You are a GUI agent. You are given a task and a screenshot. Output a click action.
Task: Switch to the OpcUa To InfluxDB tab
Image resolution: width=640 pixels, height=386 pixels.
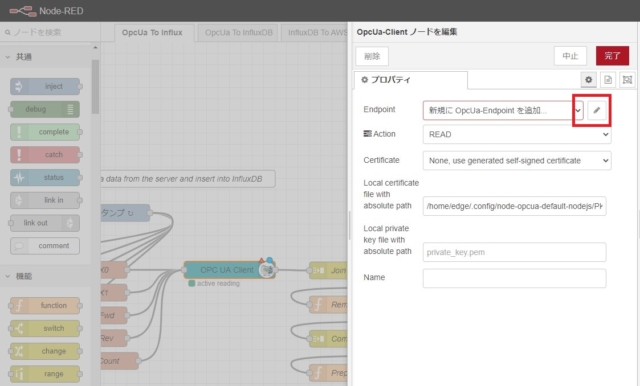(239, 33)
